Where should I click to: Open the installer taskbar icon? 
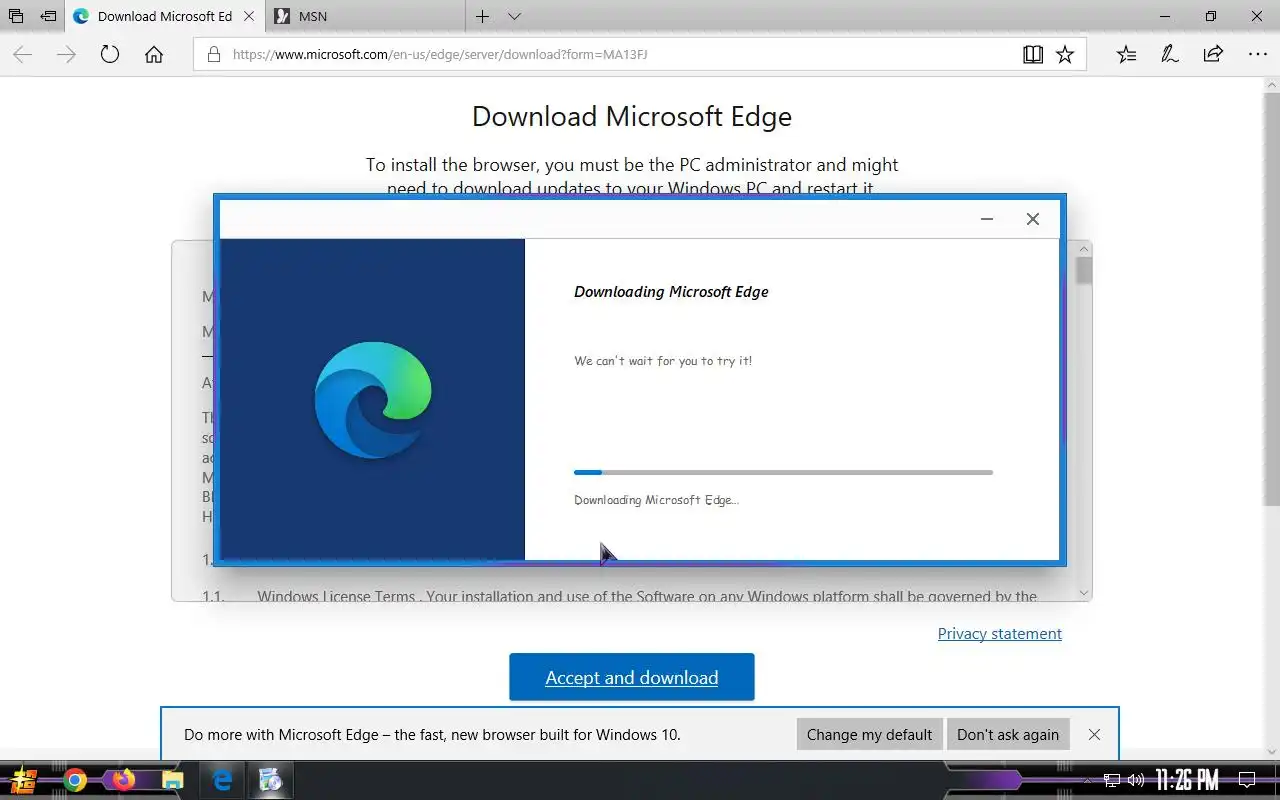[270, 780]
